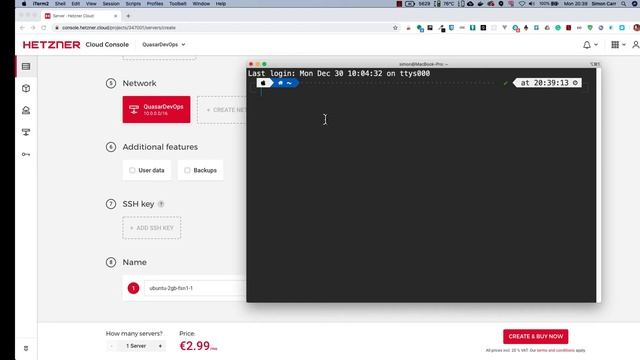Open the Profiles menu
The image size is (640, 360).
155,4
